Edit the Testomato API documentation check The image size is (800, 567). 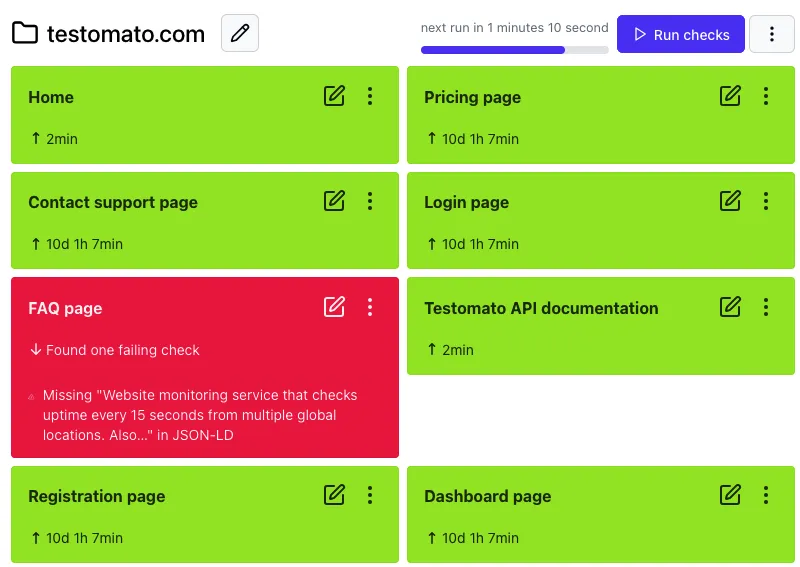[730, 307]
